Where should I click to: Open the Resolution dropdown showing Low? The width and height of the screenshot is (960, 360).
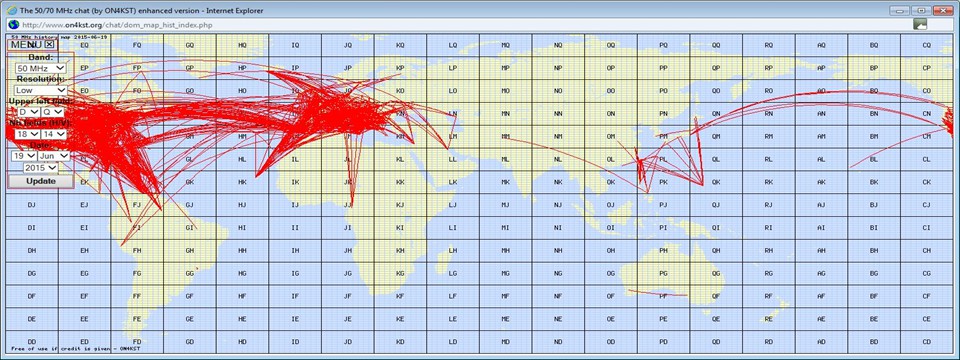[40, 90]
